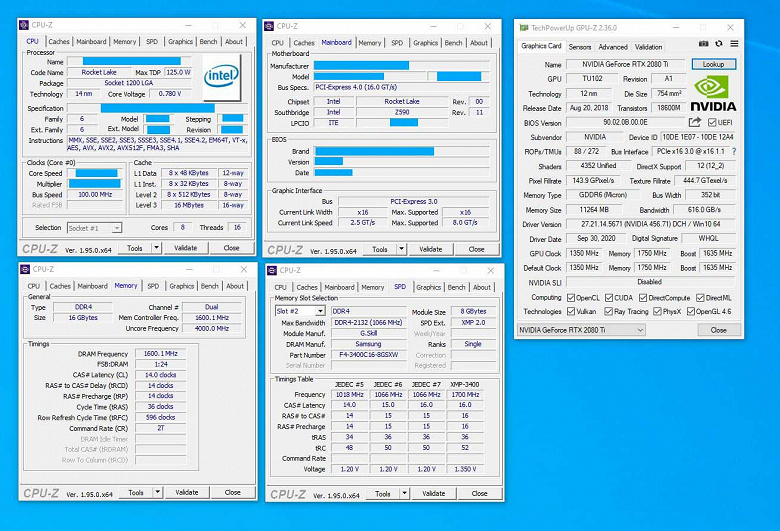Open the GPU-Z hamburger menu

734,44
